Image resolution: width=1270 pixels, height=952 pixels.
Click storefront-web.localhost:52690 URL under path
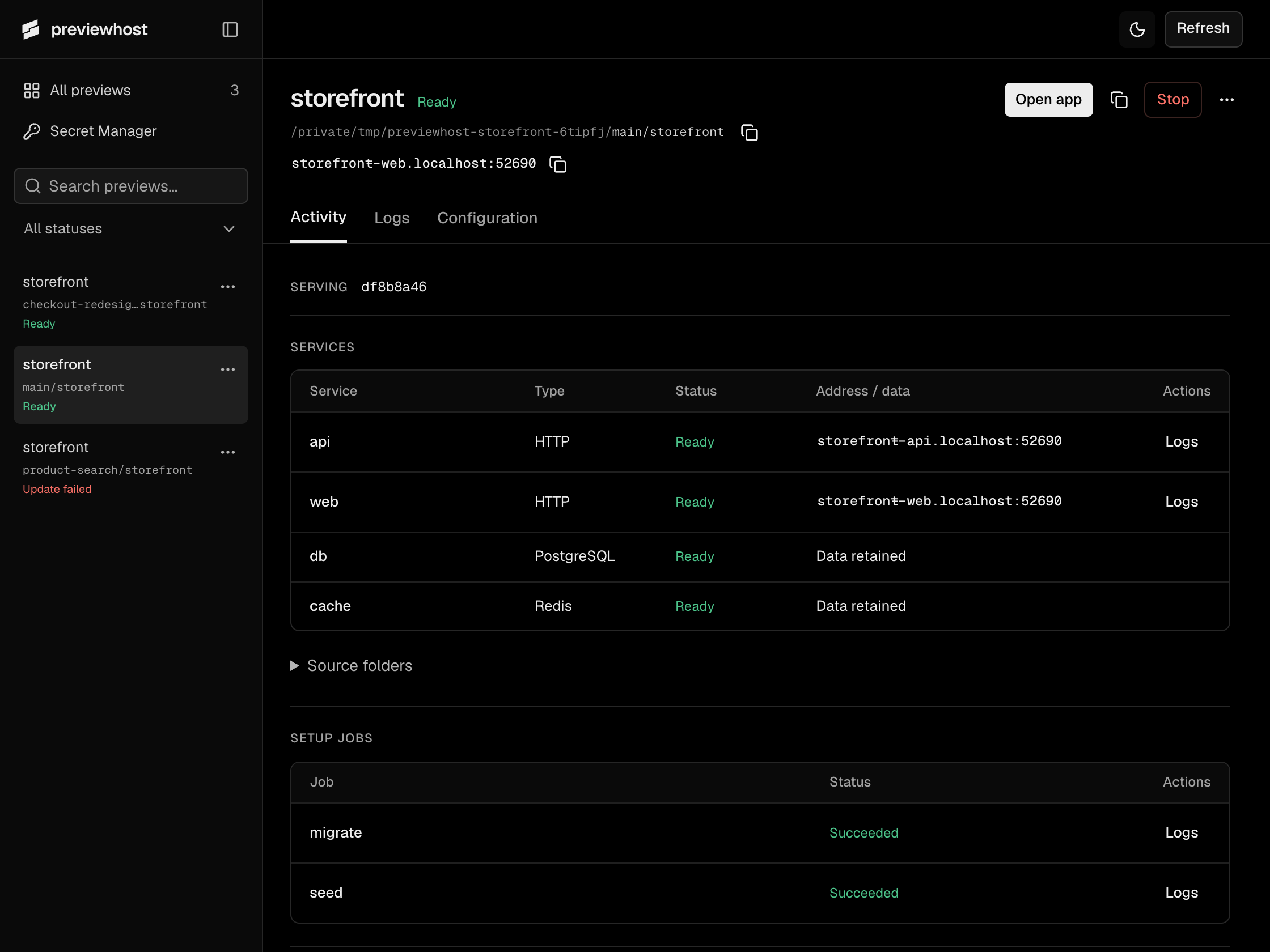click(x=413, y=164)
